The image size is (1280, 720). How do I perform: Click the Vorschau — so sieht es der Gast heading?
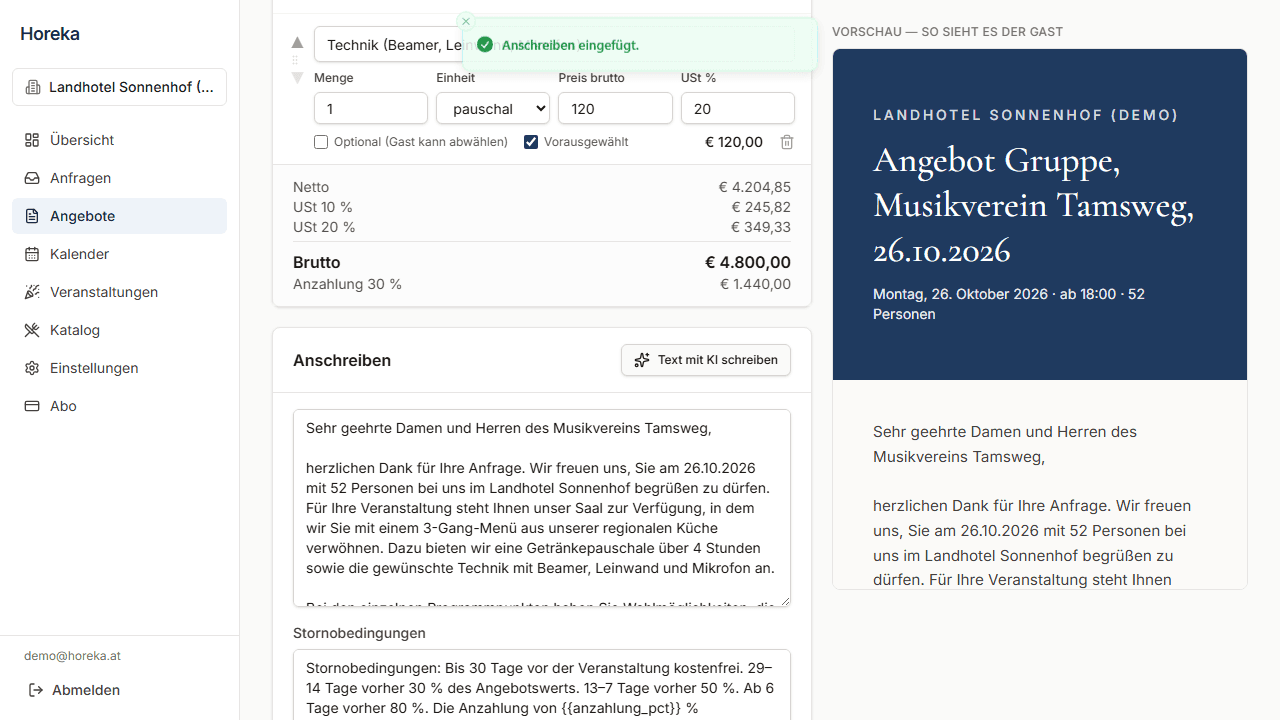(x=947, y=32)
